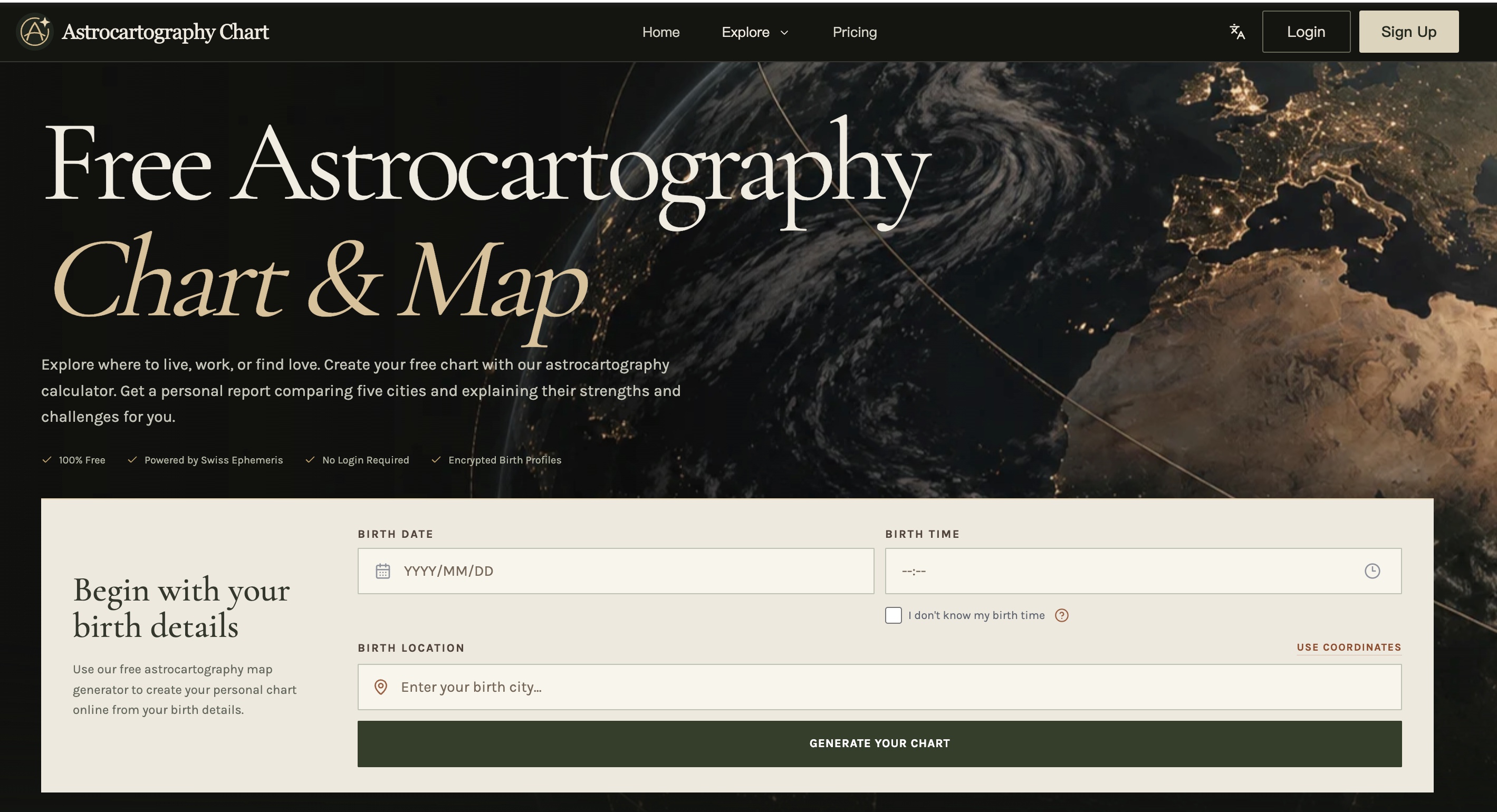Click "Powered by Swiss Ephemeris" text
Screen dimensions: 1497x812
(x=213, y=460)
